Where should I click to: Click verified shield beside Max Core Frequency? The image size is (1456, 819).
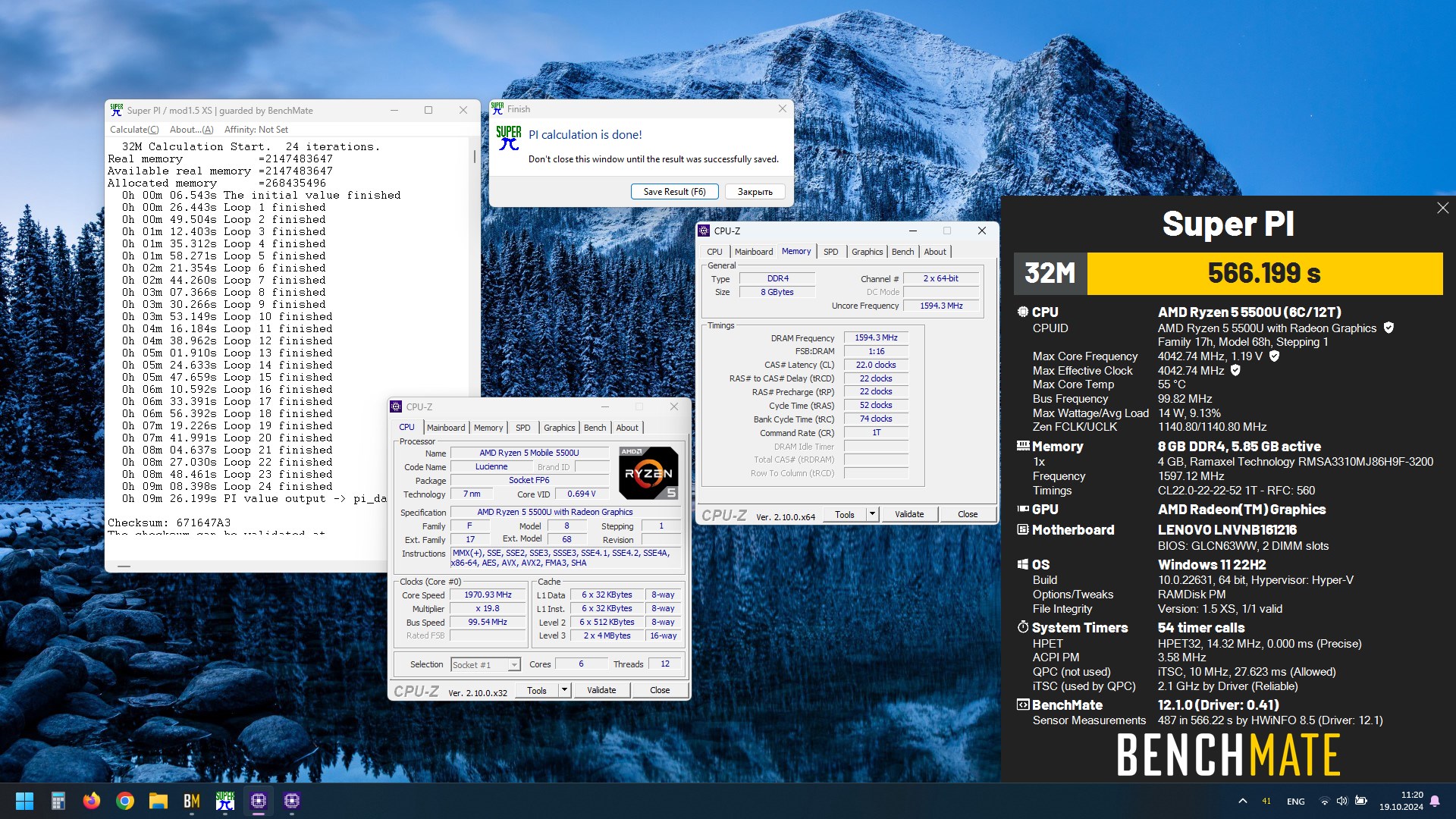coord(1274,356)
